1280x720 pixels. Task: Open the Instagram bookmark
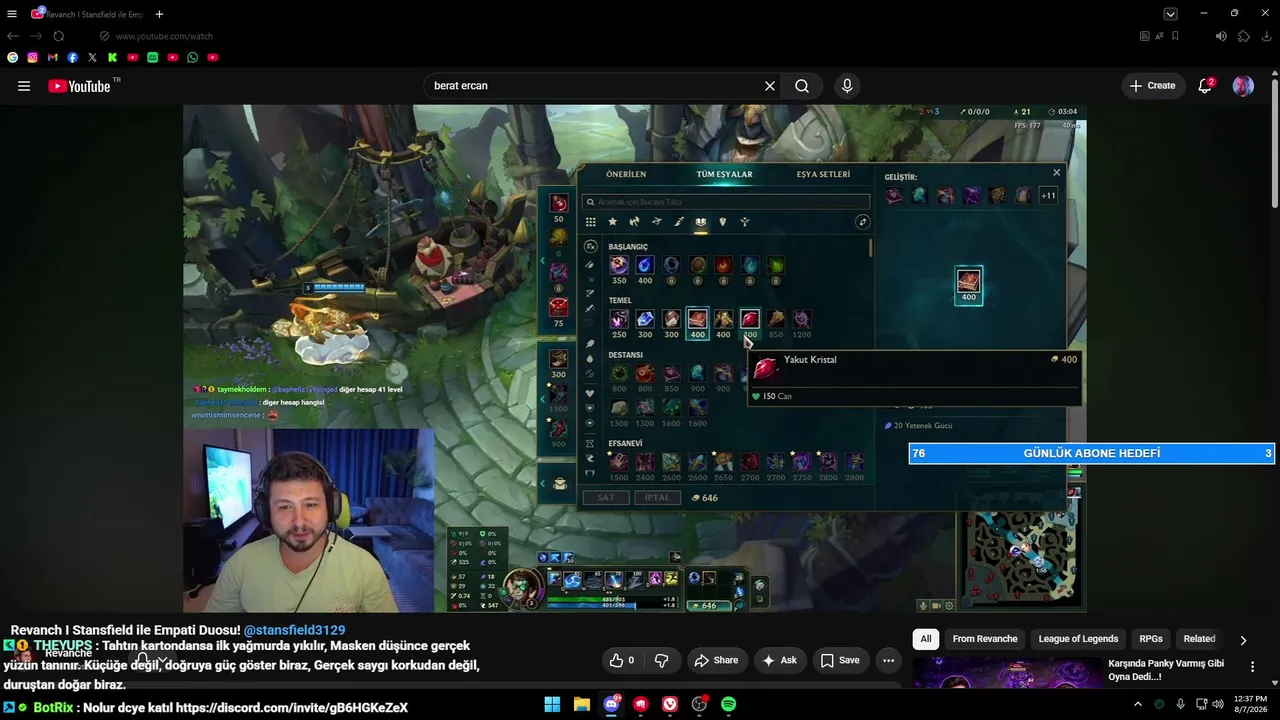32,58
